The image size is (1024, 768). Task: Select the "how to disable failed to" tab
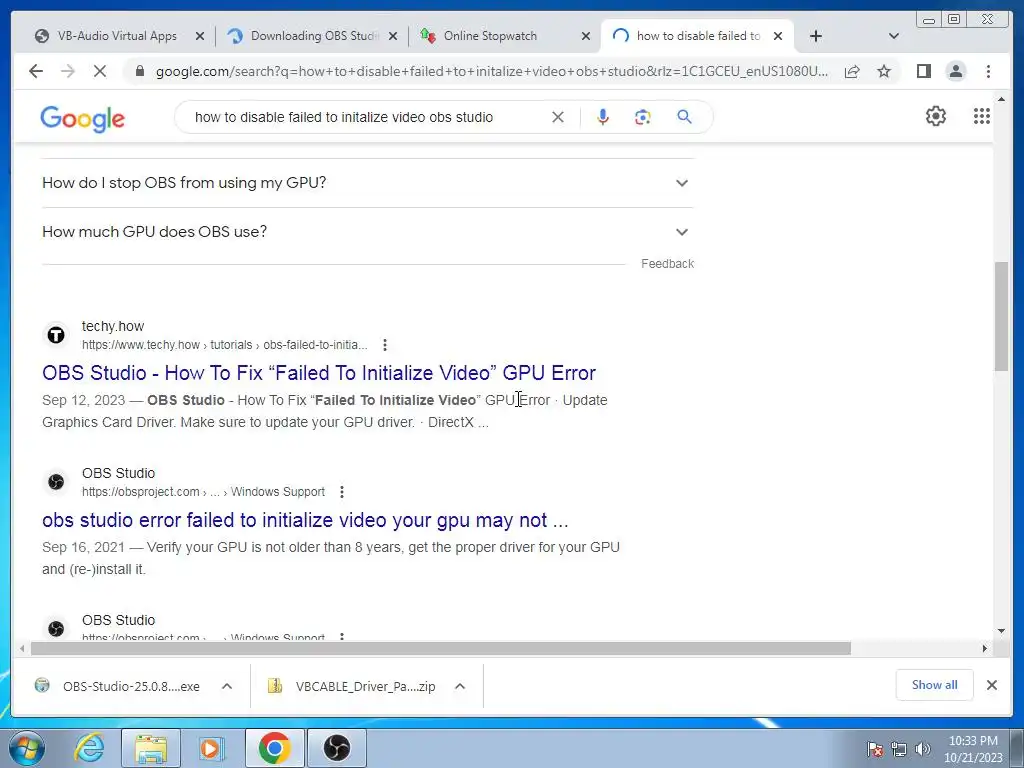click(697, 36)
